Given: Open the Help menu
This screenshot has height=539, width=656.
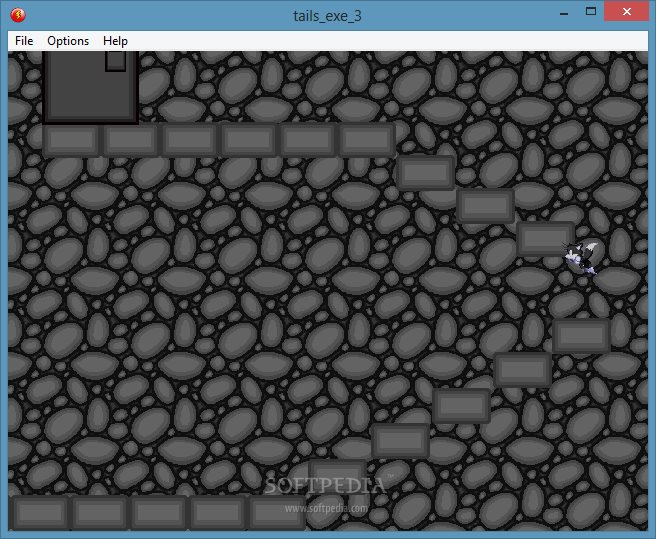Looking at the screenshot, I should click(115, 41).
